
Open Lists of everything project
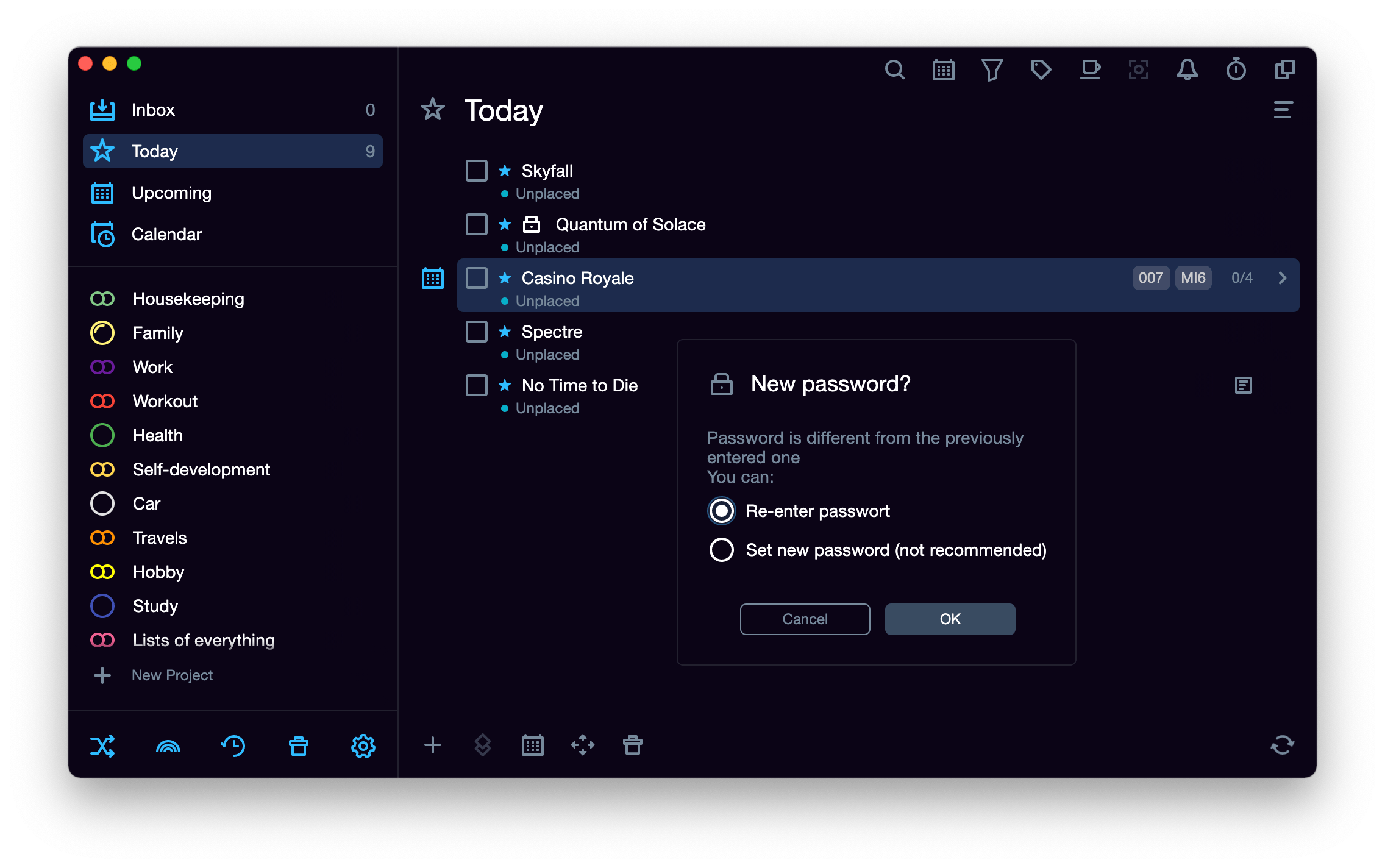[233, 640]
